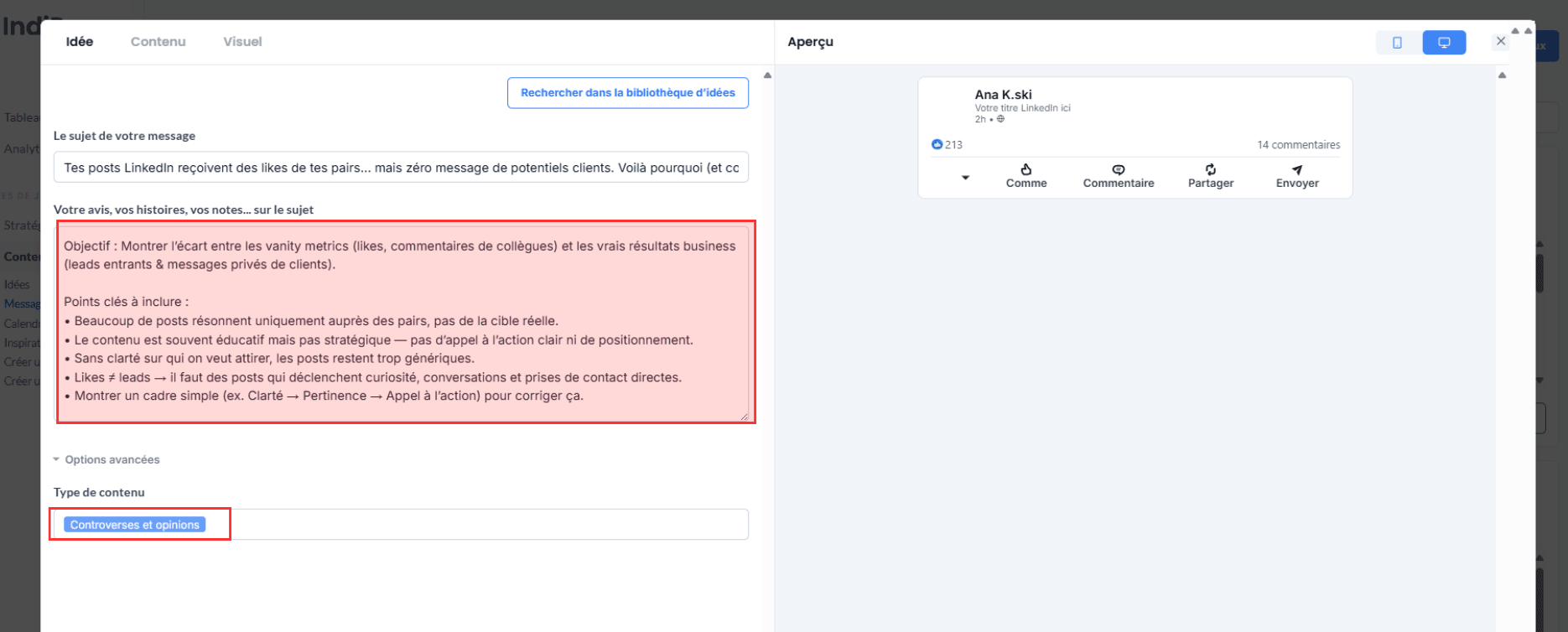
Task: Switch preview to mobile device view
Action: click(1398, 43)
